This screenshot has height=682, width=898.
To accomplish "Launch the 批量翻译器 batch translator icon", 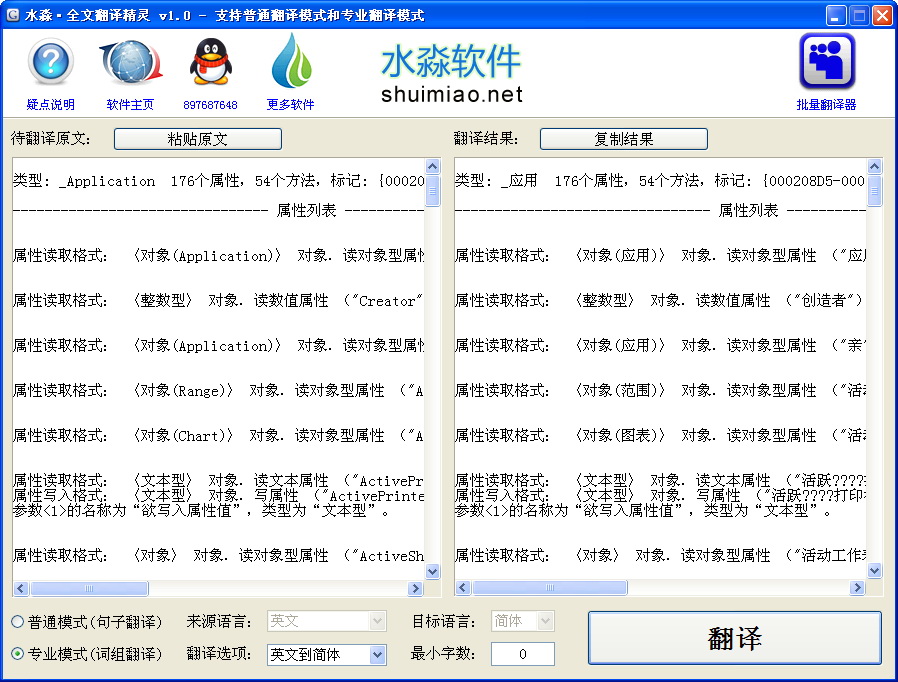I will click(826, 61).
